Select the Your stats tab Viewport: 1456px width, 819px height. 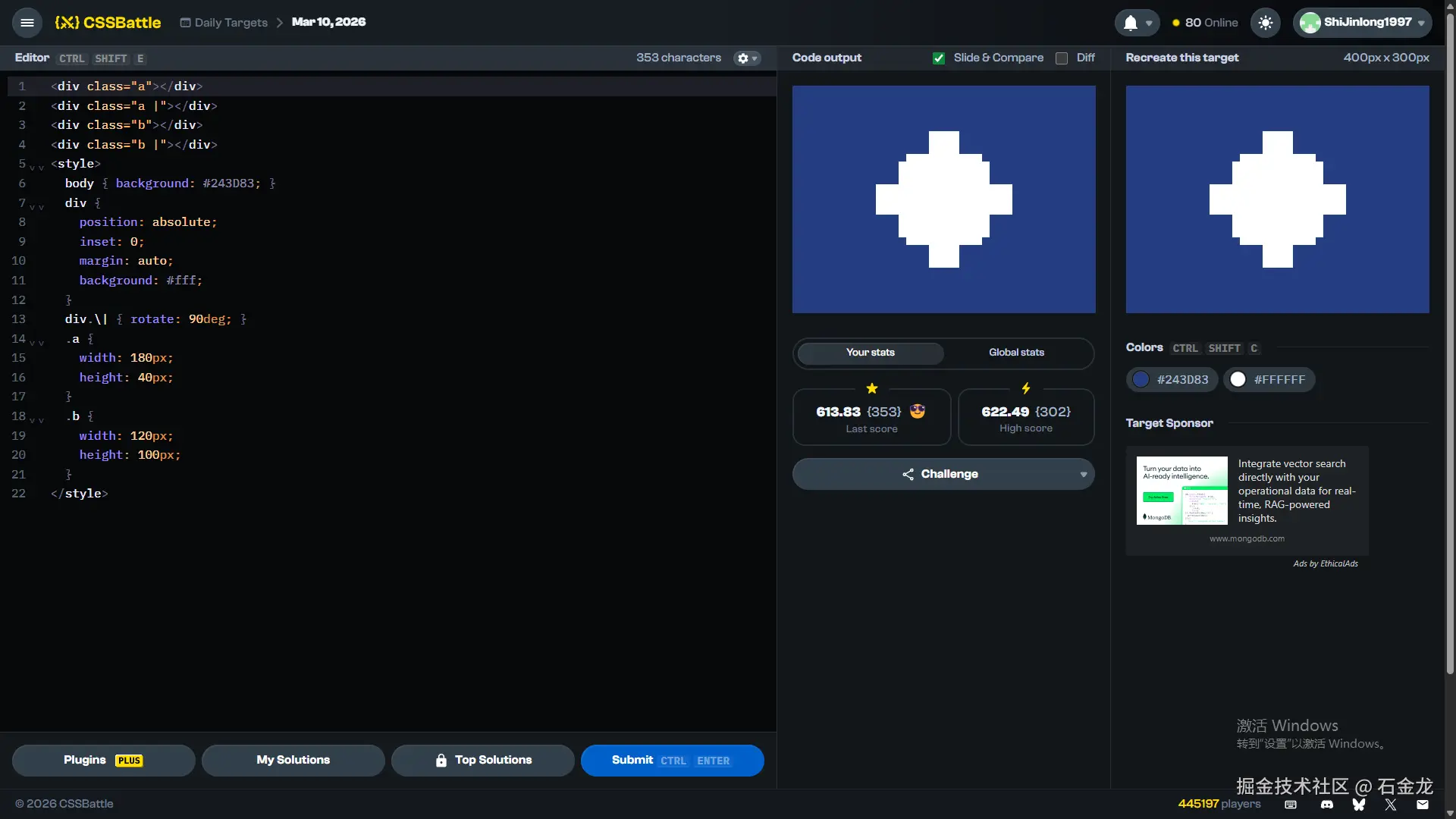tap(870, 353)
